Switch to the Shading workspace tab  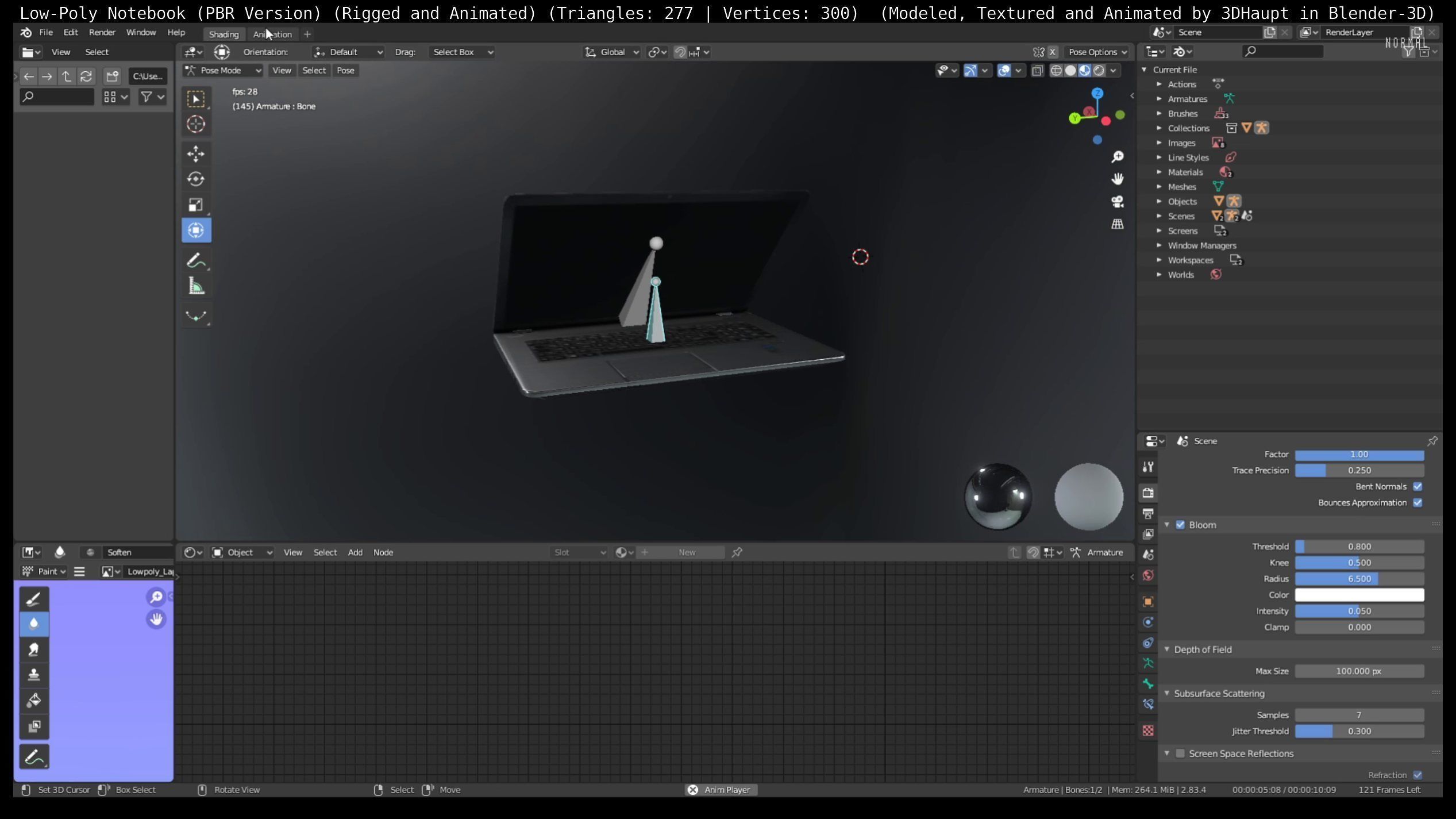[x=224, y=34]
